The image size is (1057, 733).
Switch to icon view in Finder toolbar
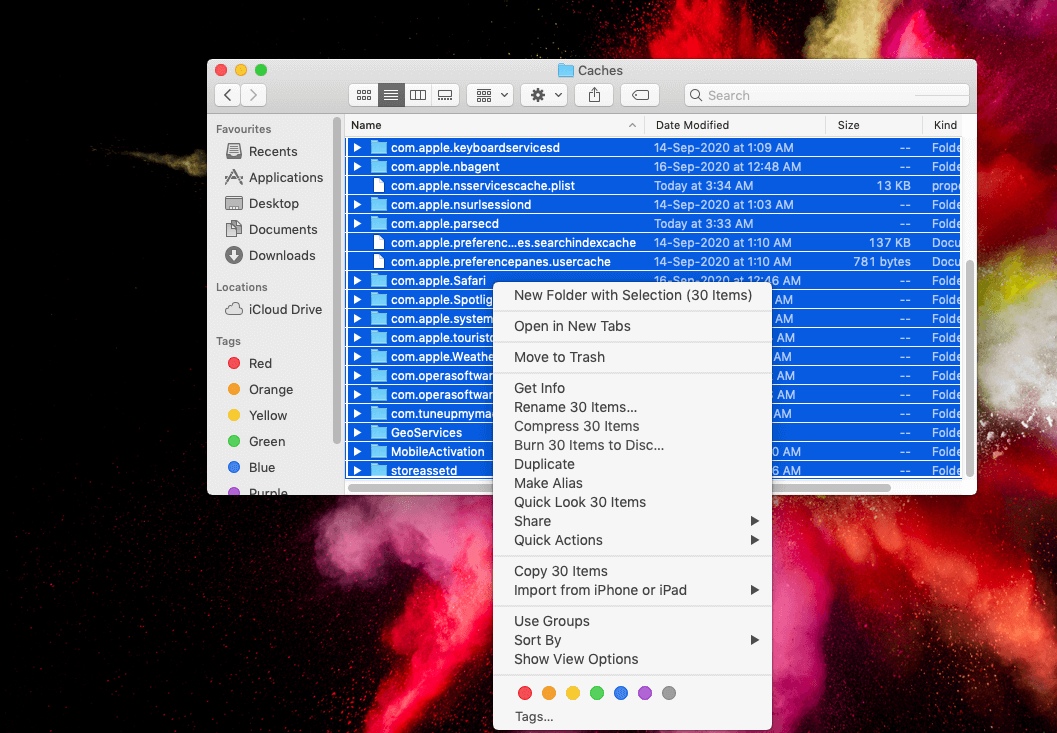pyautogui.click(x=363, y=95)
